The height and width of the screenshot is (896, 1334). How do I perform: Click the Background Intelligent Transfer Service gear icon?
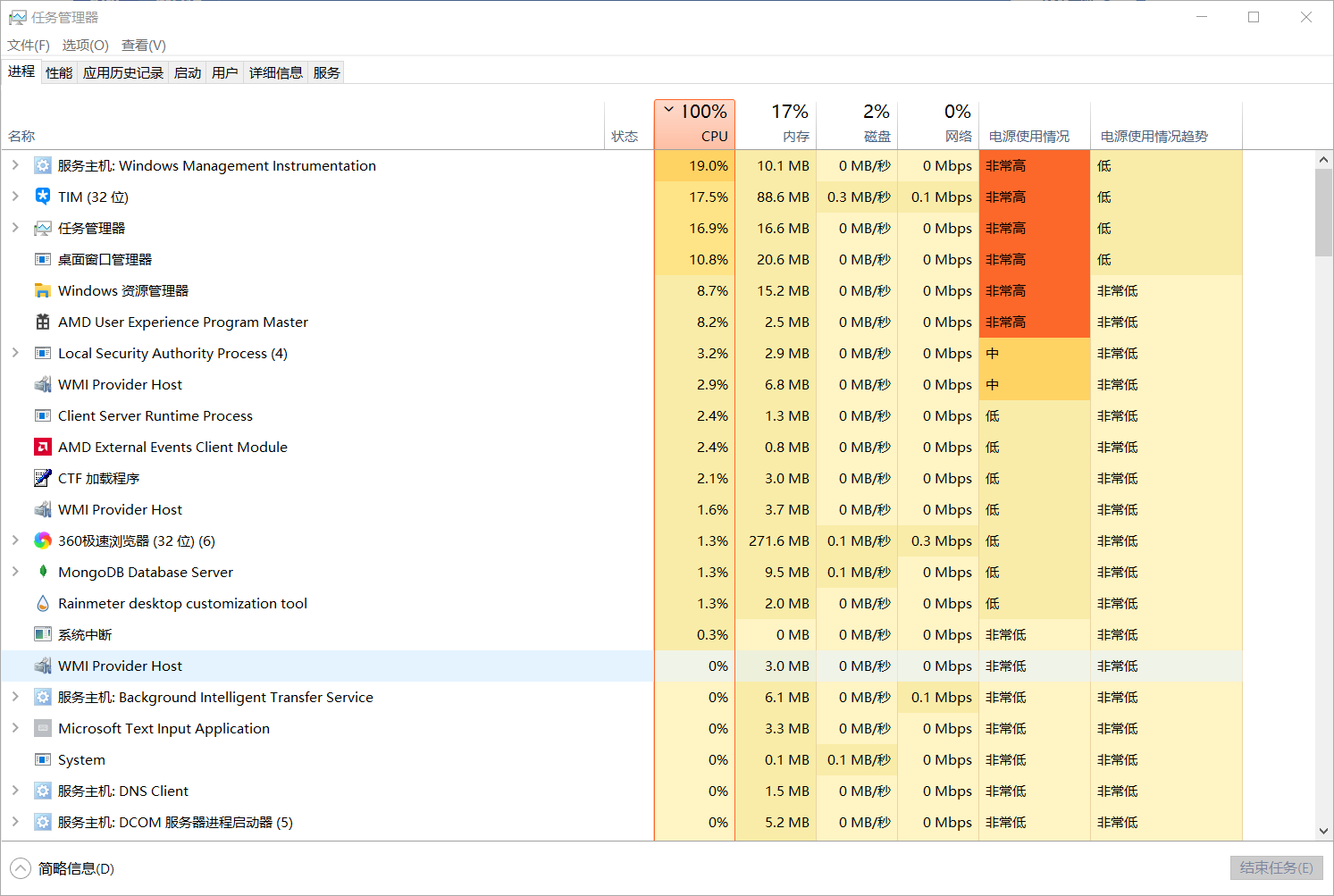43,697
